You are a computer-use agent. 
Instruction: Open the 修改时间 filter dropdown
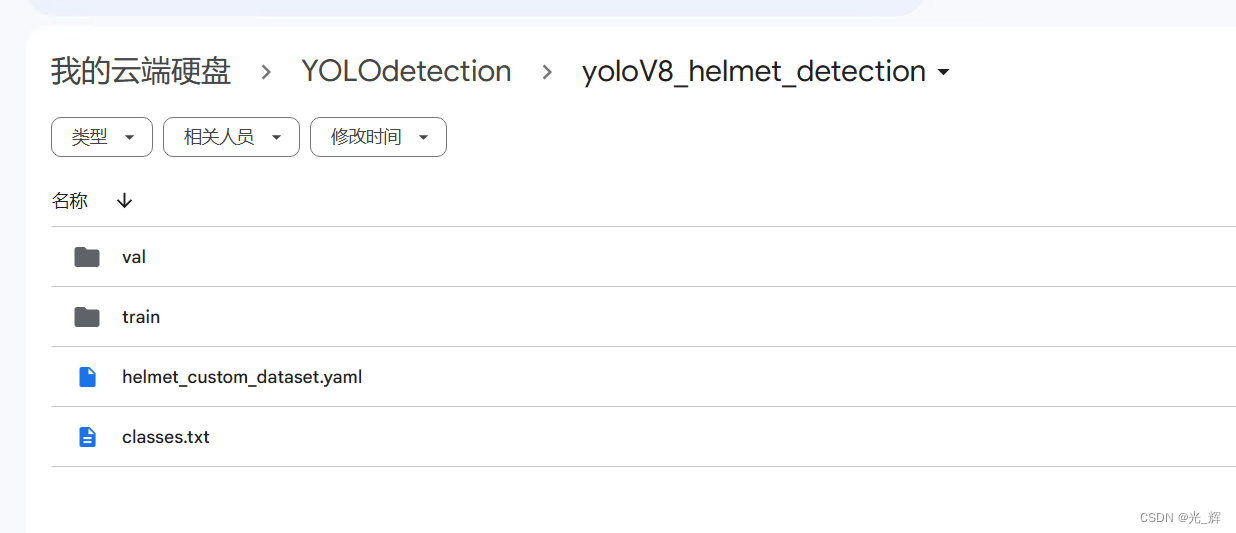(378, 137)
